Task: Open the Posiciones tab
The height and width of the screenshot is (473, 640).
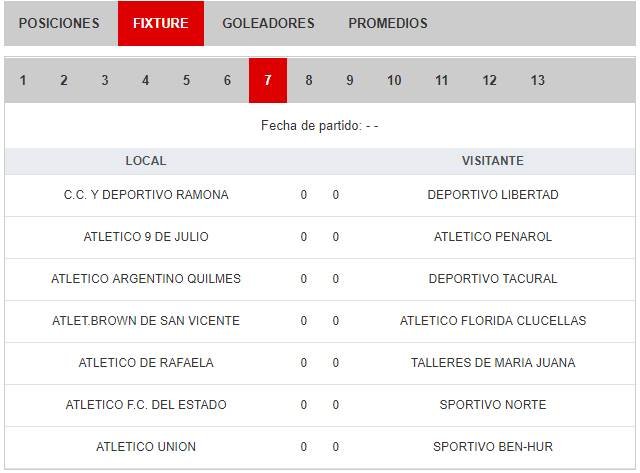Action: (x=59, y=23)
